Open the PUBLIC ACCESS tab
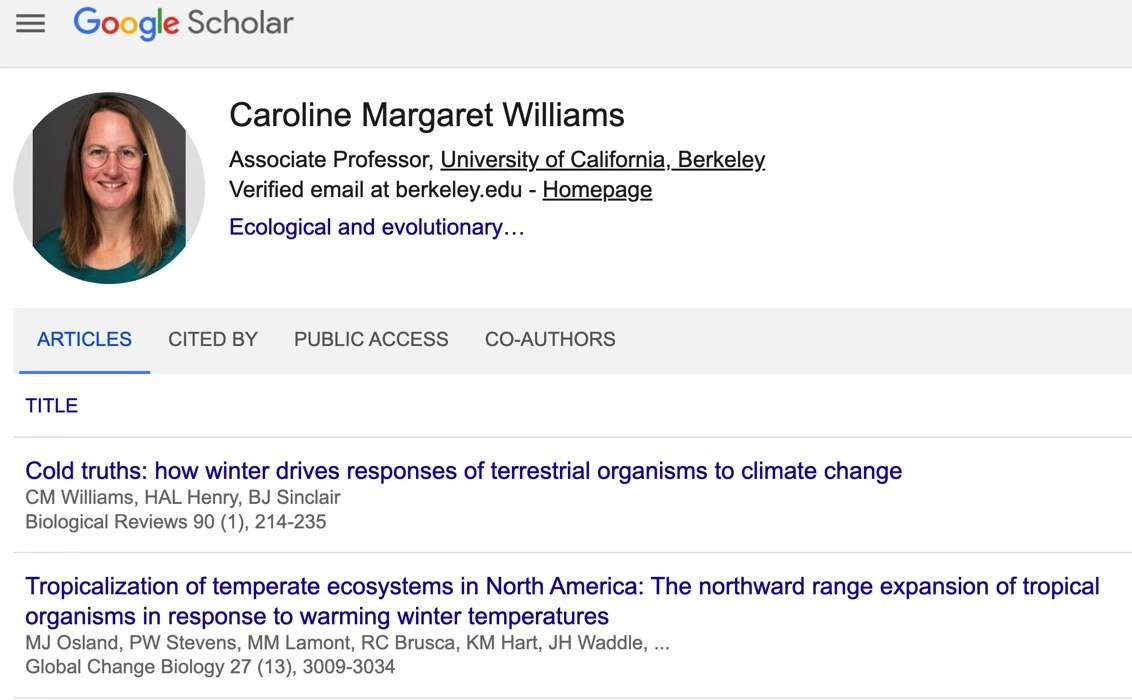 click(x=371, y=340)
